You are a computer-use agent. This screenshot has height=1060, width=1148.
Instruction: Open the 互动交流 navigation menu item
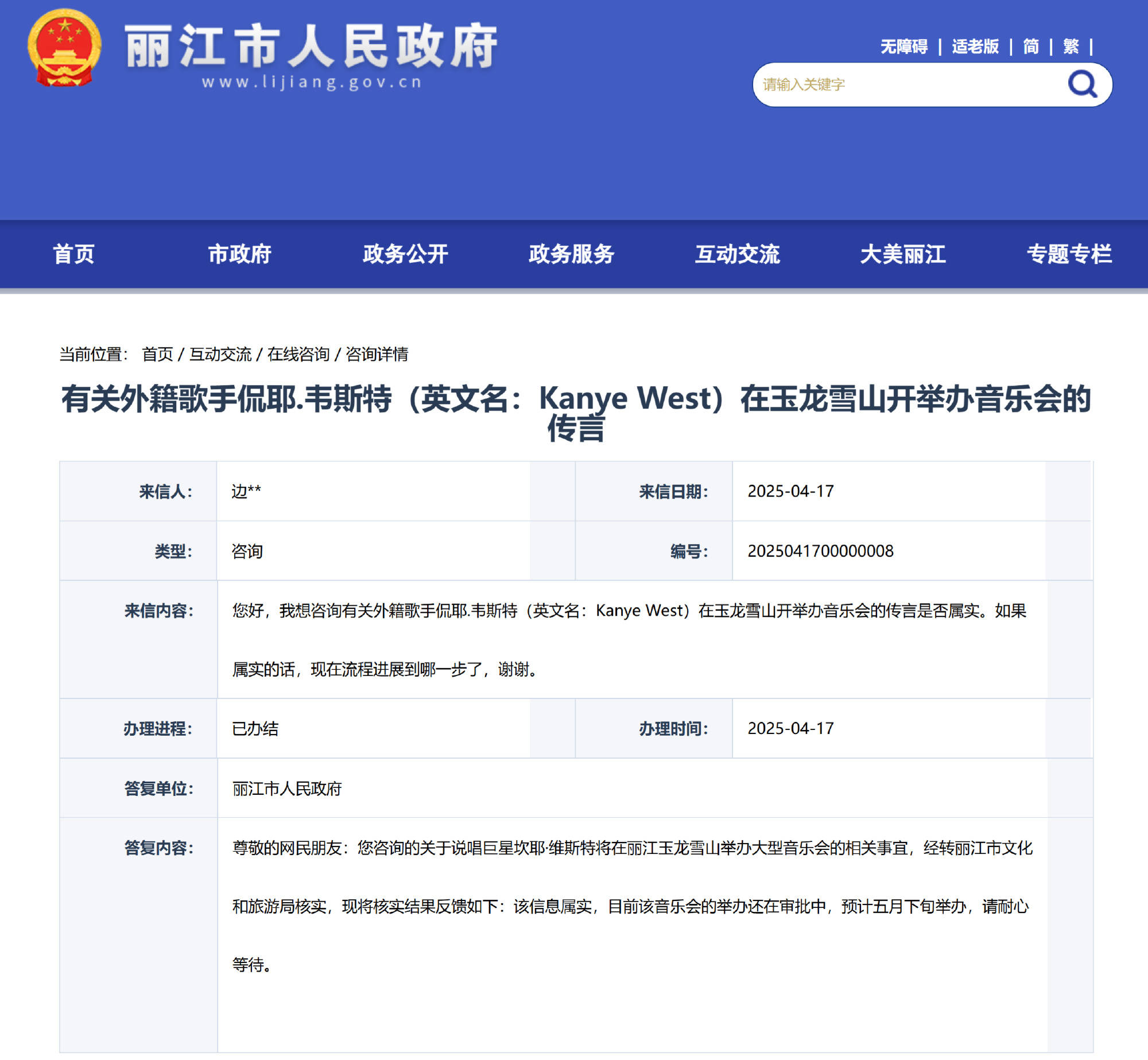(737, 254)
